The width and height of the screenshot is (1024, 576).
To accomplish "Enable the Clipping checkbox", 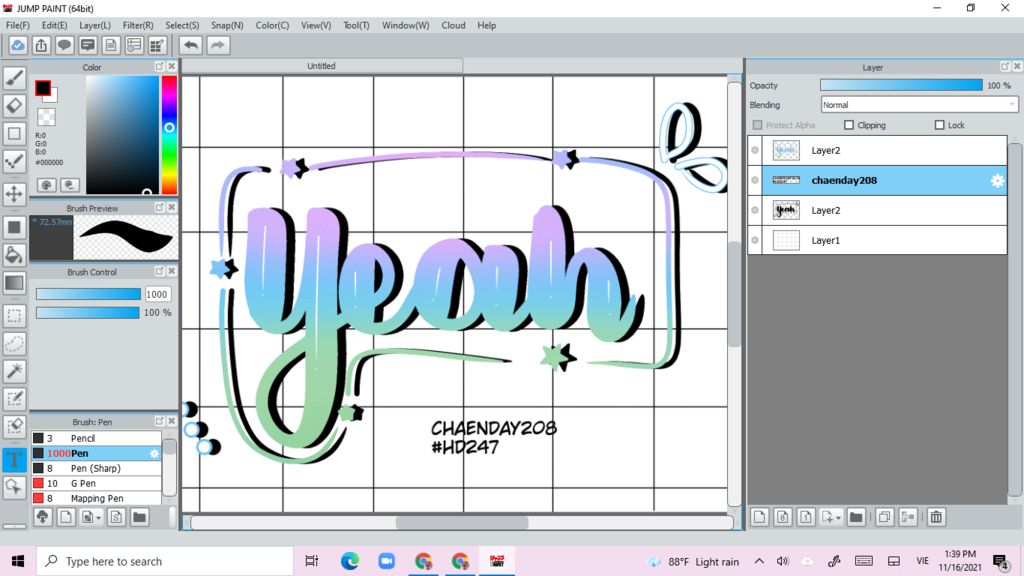I will coord(849,125).
